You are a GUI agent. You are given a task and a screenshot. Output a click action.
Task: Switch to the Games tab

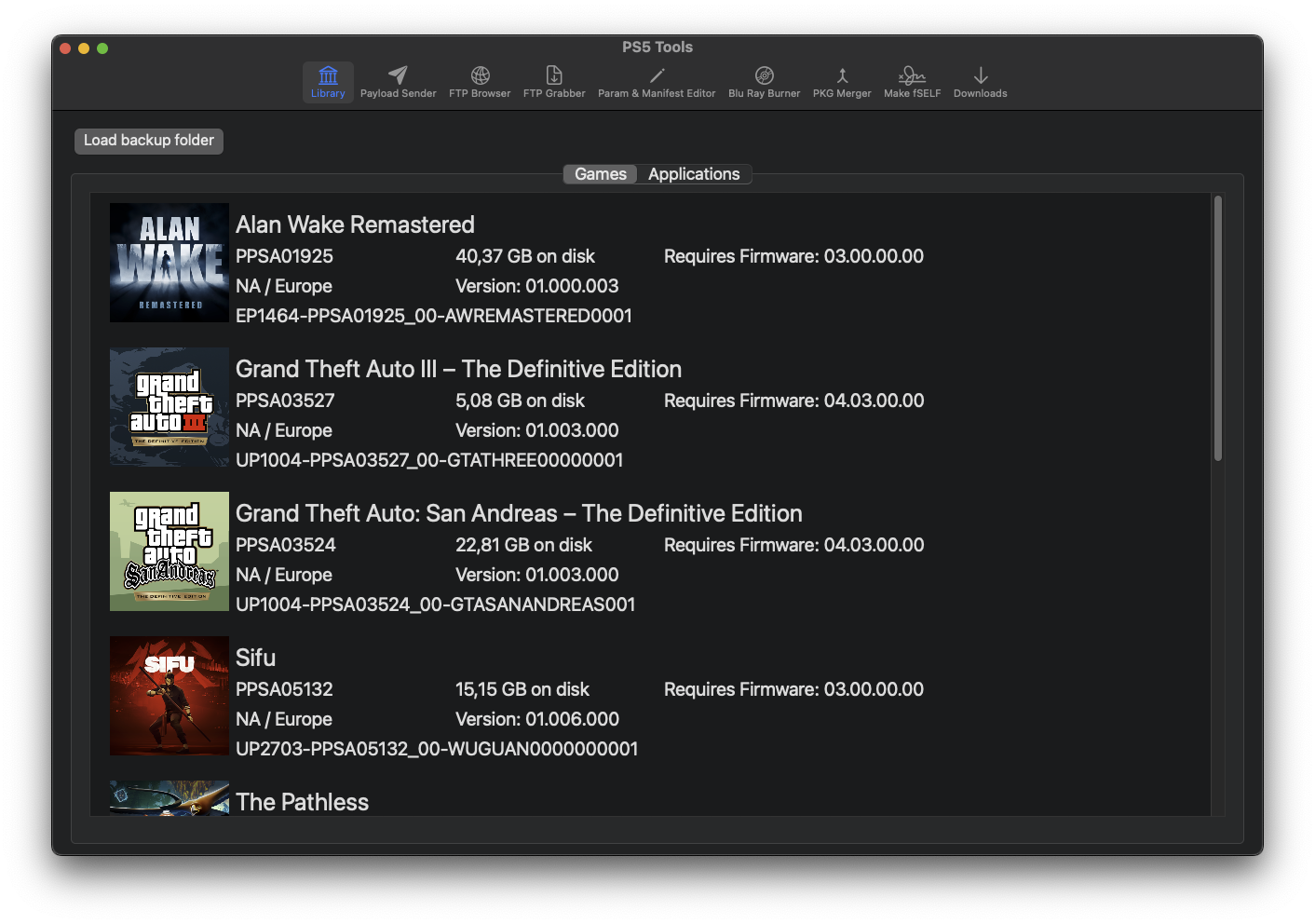[601, 174]
